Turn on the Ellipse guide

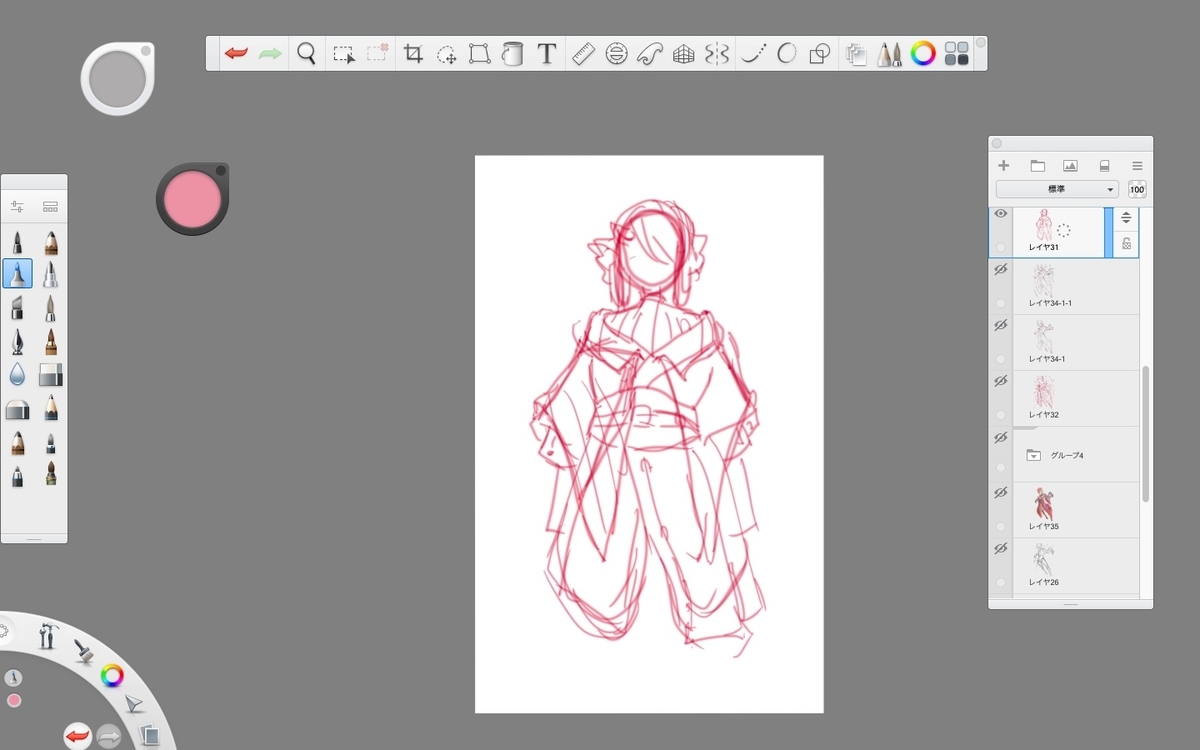(x=616, y=54)
